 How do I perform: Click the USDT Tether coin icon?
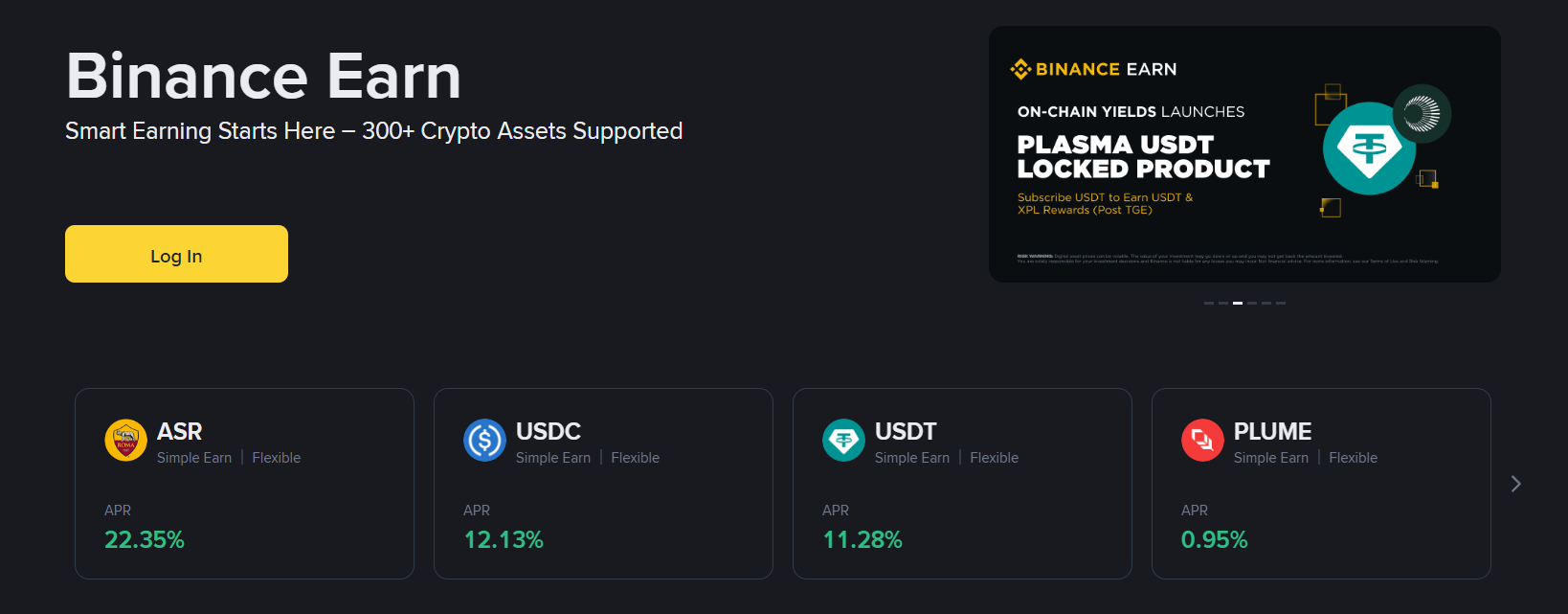tap(843, 440)
